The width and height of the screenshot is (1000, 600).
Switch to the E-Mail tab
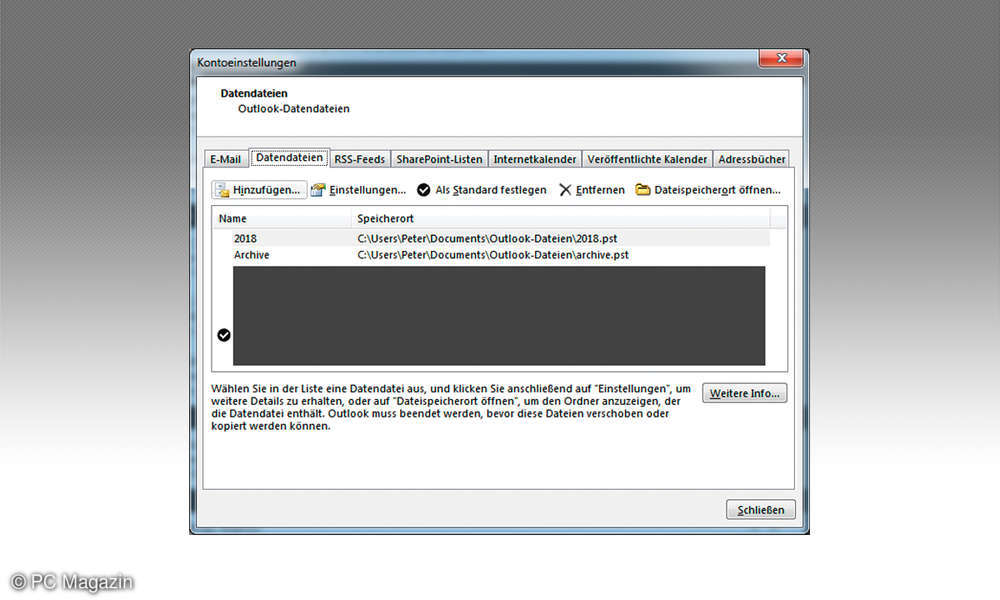point(225,159)
